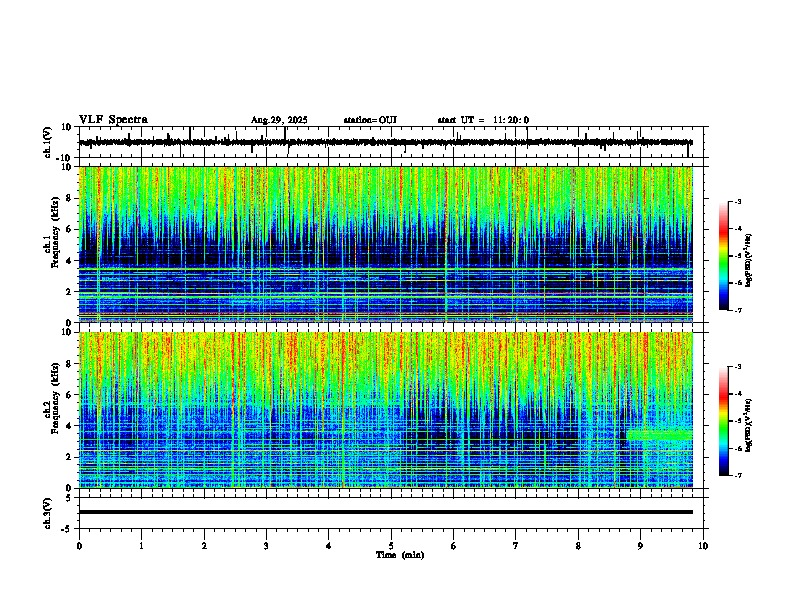This screenshot has height=612, width=792.
Task: Click the ch.2 Frequency (kHz) axis label
Action: pyautogui.click(x=51, y=398)
